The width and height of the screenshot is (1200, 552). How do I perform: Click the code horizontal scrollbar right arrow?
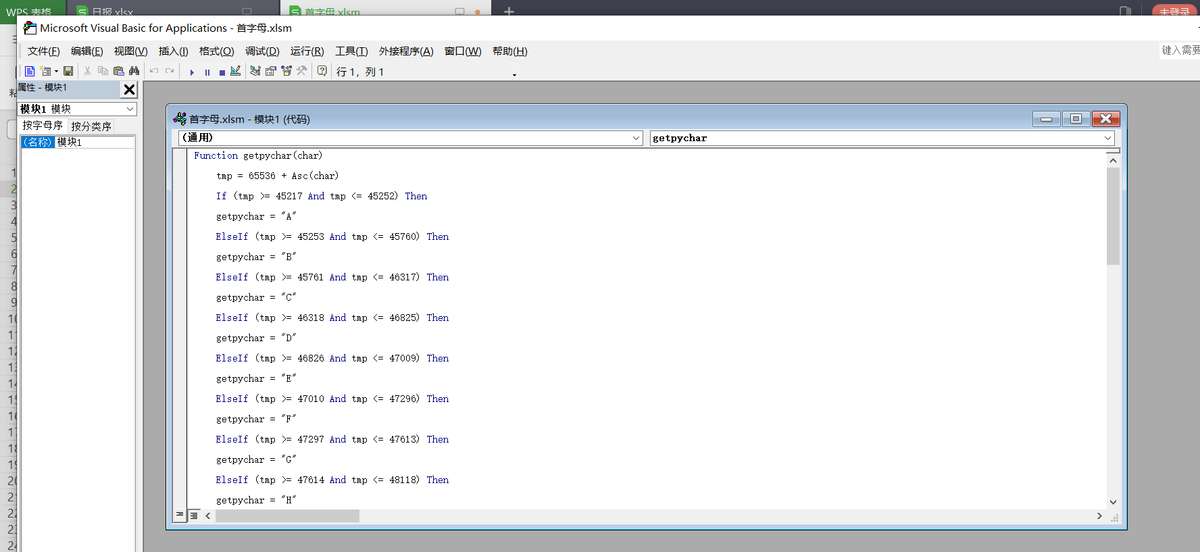(1099, 516)
